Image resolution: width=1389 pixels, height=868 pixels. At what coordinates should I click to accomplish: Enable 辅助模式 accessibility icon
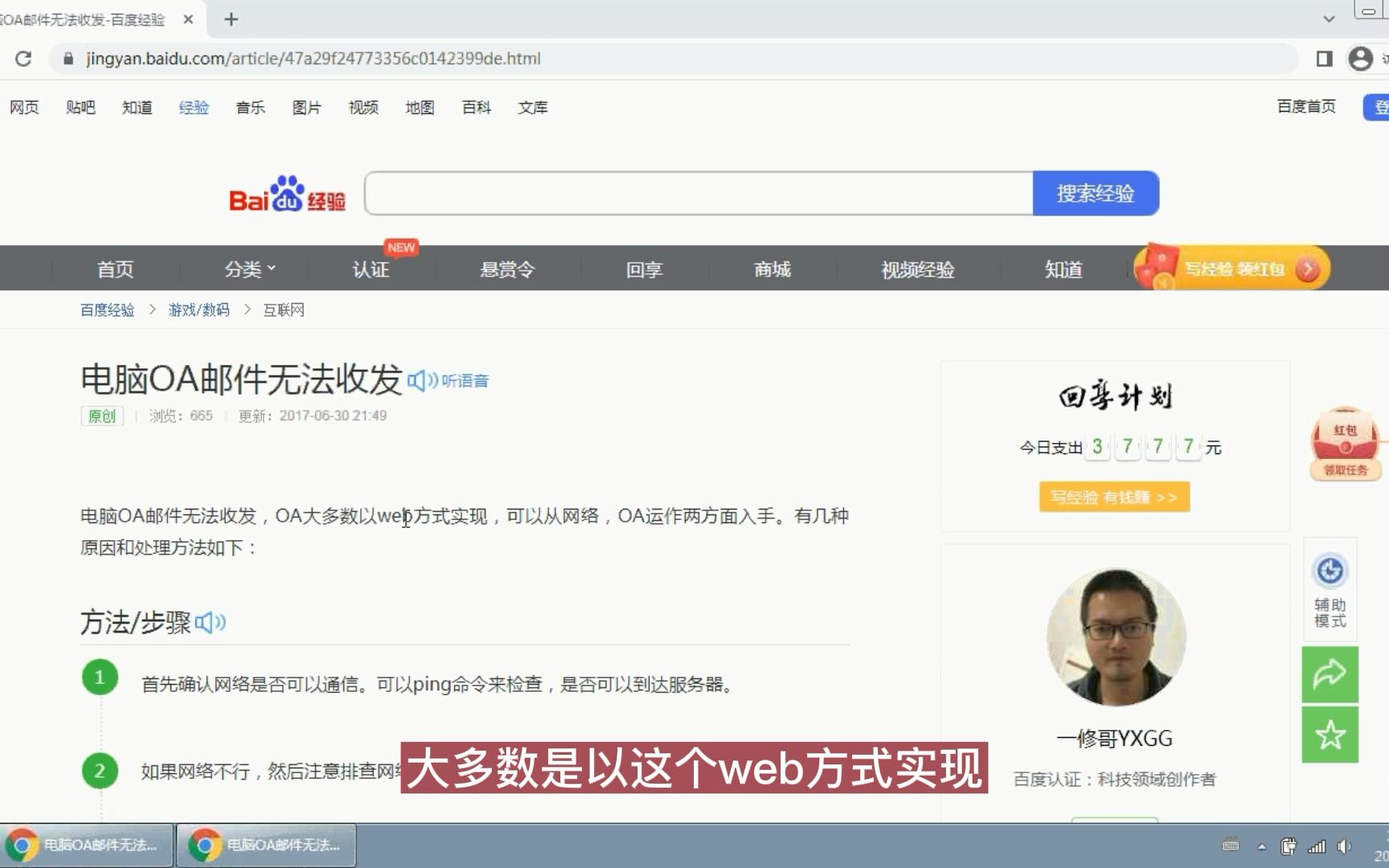coord(1330,591)
